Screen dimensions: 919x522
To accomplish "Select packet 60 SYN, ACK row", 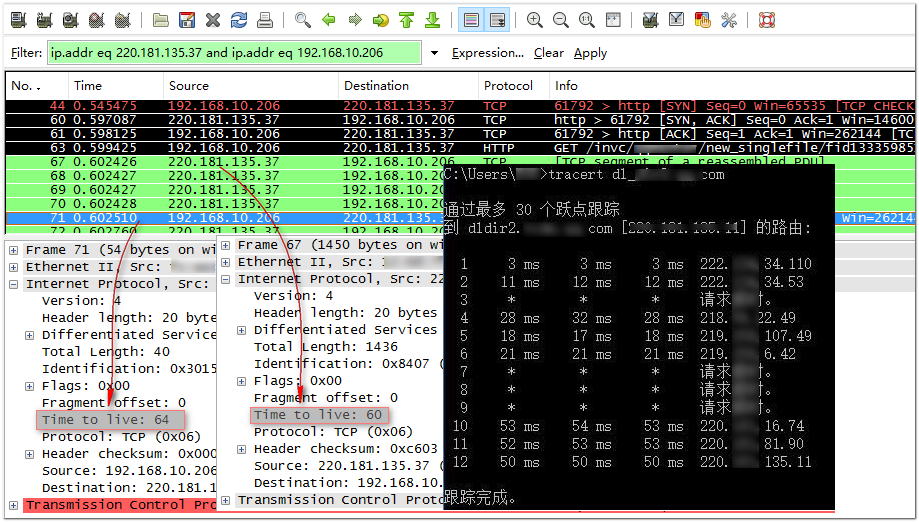I will tap(460, 120).
